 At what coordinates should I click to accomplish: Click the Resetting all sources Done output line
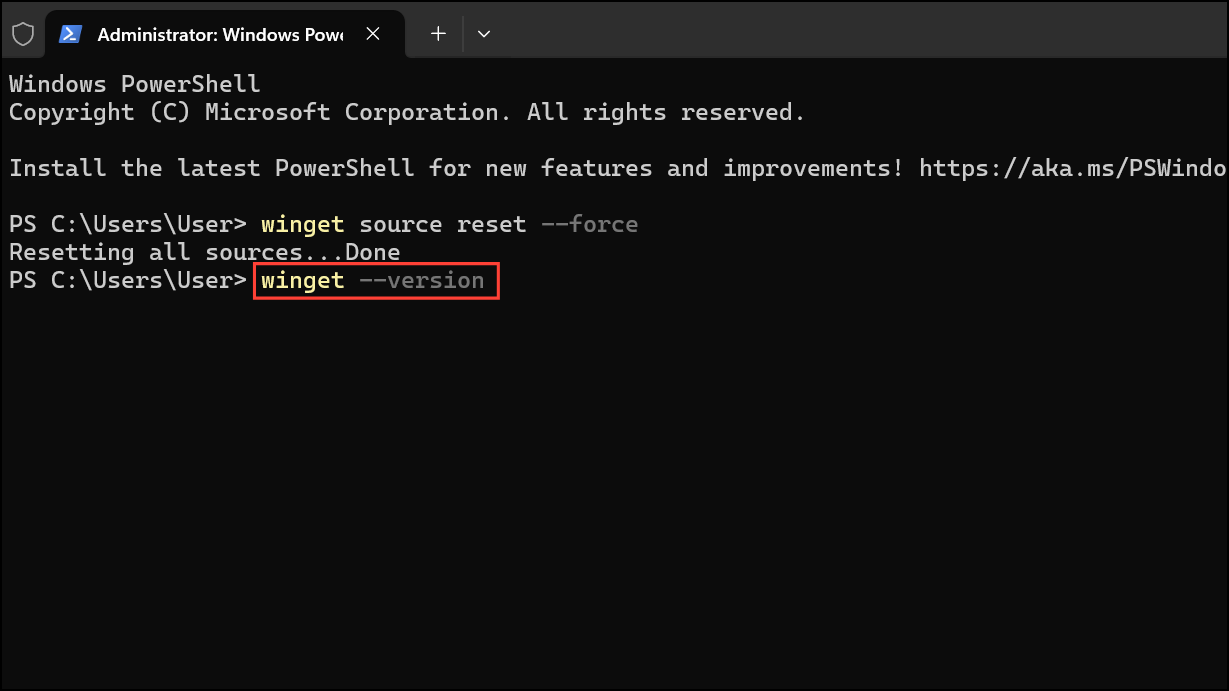point(203,251)
